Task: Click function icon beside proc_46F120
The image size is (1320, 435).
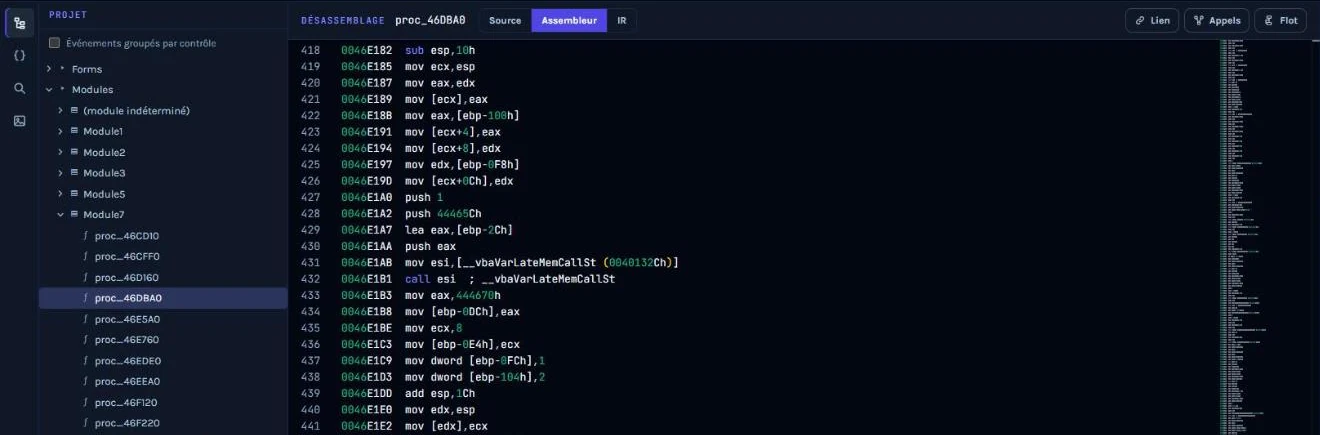Action: click(86, 402)
